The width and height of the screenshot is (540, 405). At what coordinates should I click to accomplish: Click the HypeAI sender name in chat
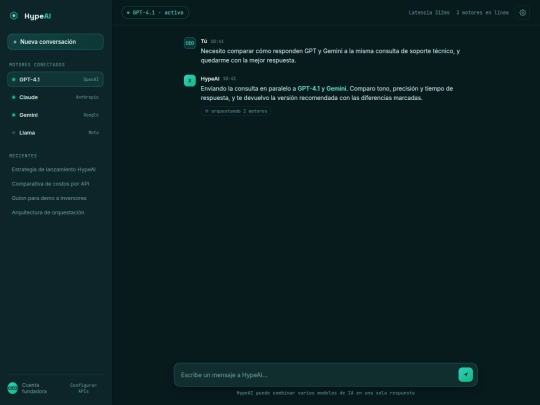click(x=210, y=79)
